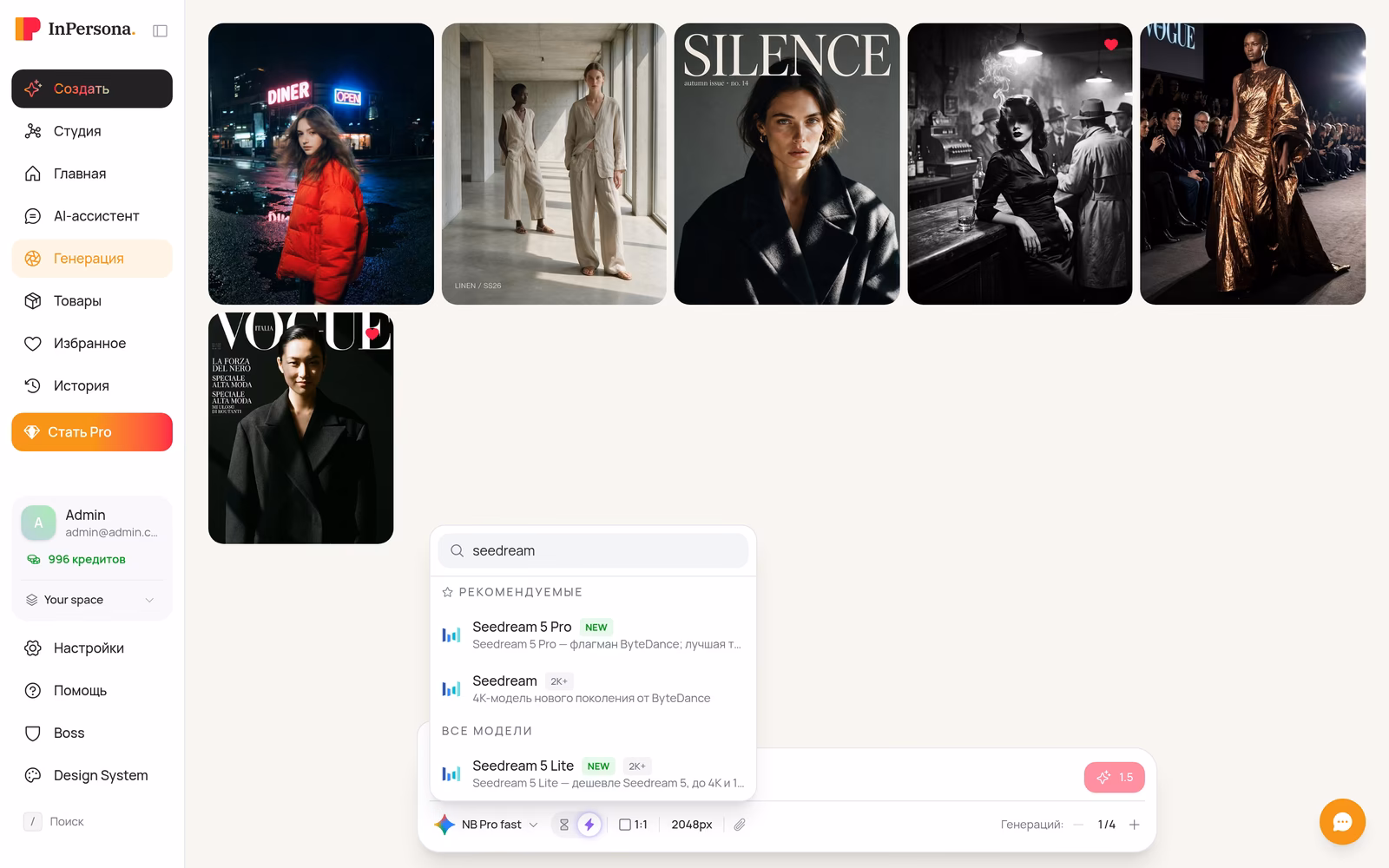Image resolution: width=1389 pixels, height=868 pixels.
Task: Toggle the hourglass slow mode
Action: pos(564,825)
